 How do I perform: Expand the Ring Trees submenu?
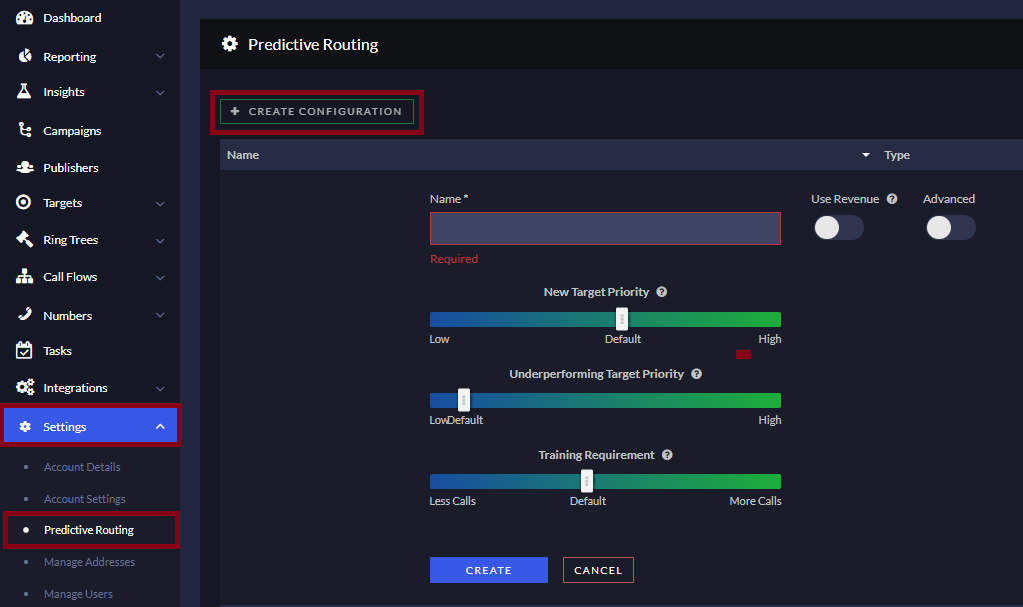[160, 240]
